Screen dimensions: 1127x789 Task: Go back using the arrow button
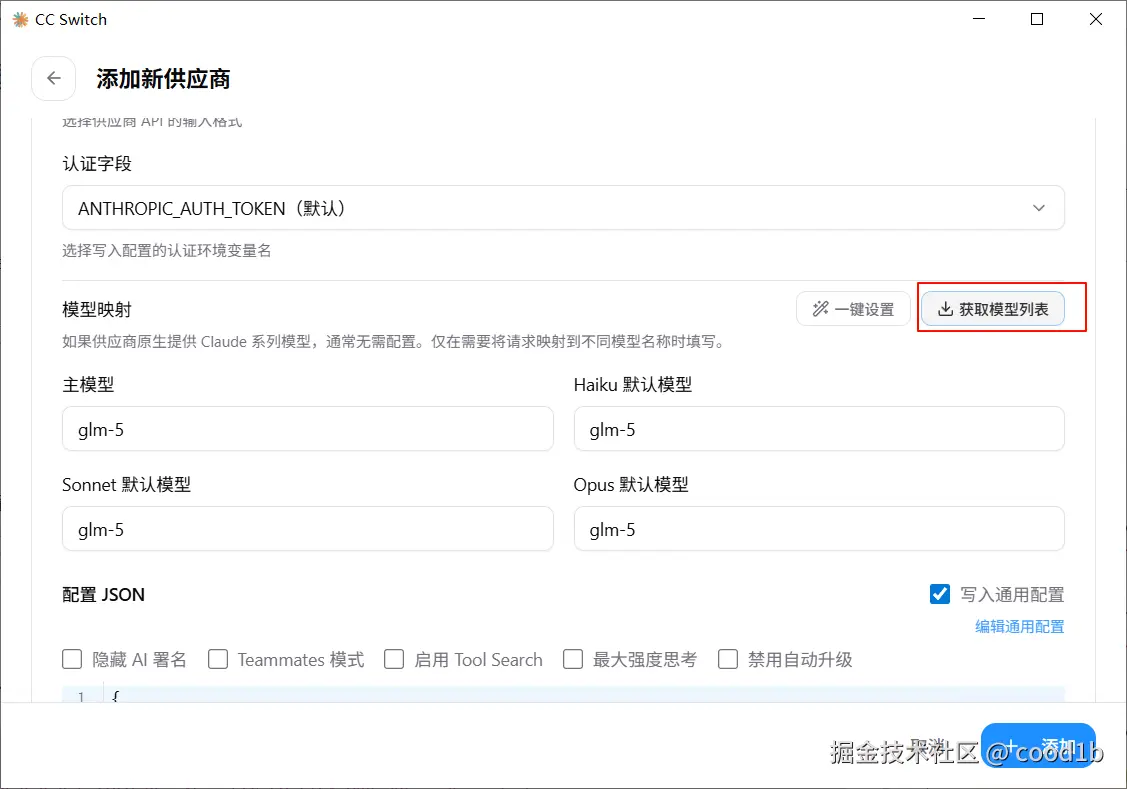click(x=54, y=78)
